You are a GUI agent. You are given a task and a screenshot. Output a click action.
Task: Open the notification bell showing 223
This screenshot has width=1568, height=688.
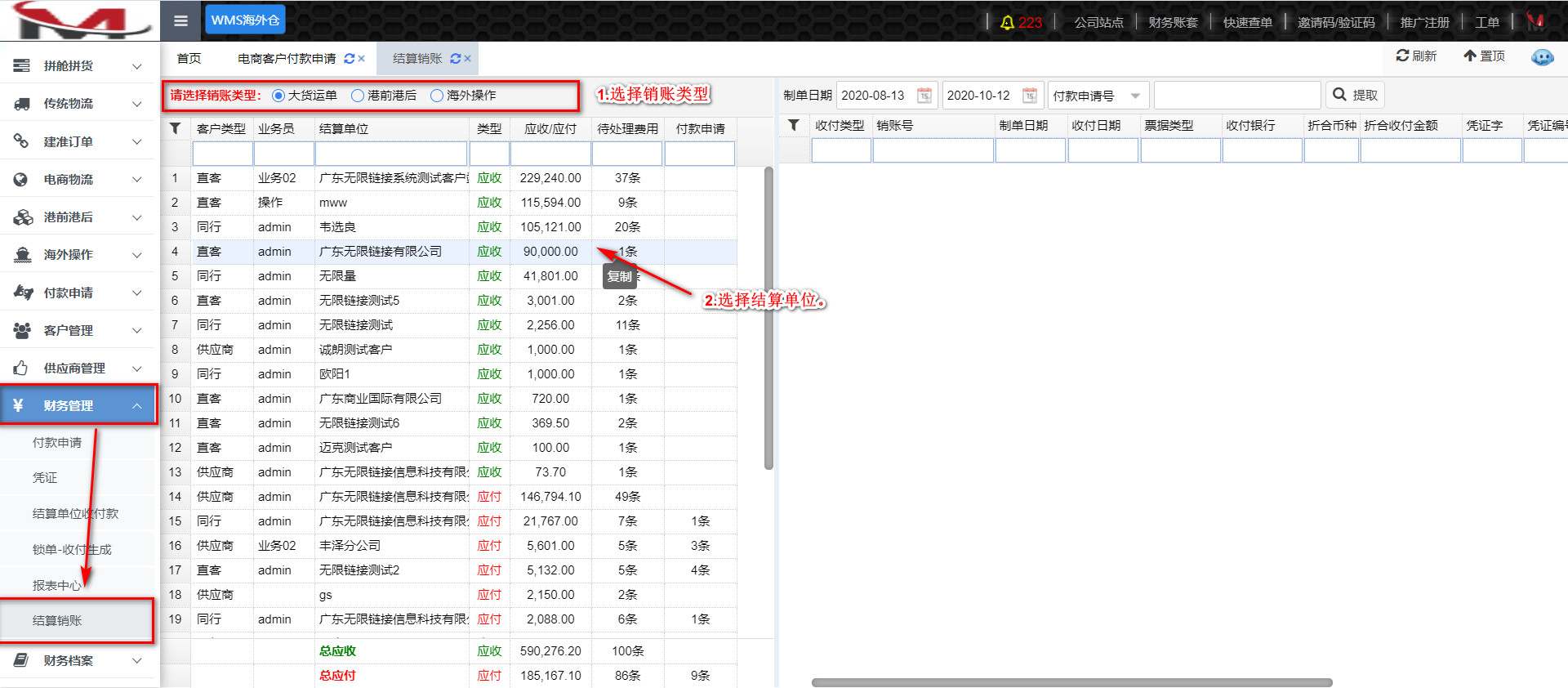coord(1021,22)
